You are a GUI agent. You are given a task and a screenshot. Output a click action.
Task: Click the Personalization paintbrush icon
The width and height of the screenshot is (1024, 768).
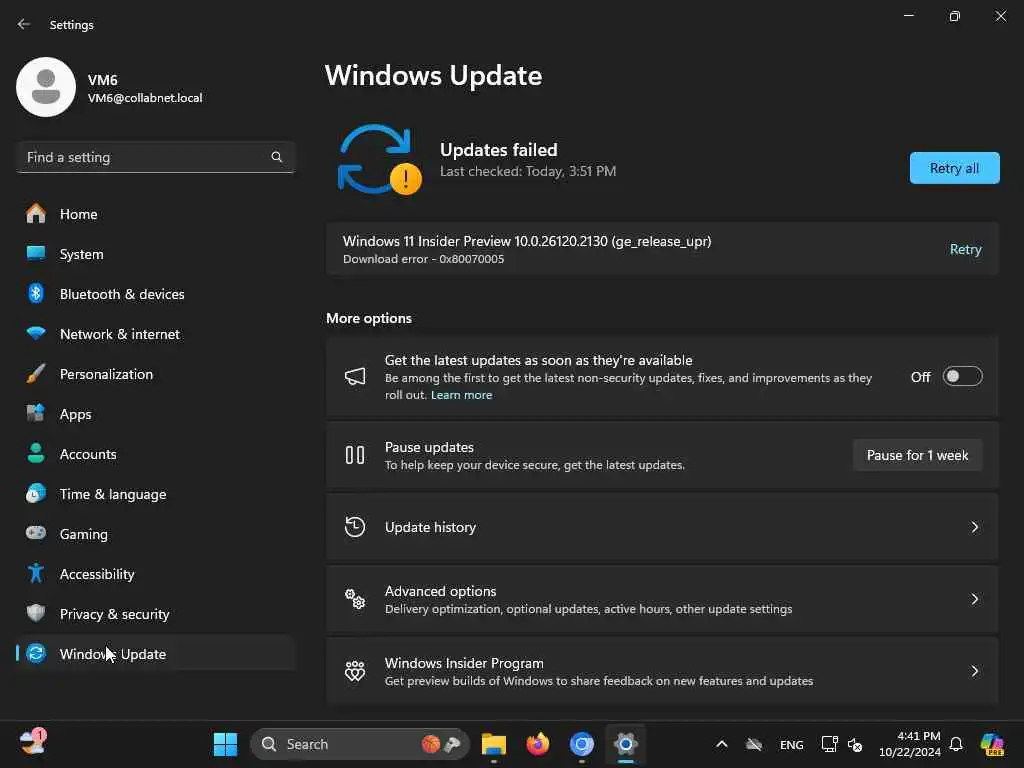click(36, 374)
